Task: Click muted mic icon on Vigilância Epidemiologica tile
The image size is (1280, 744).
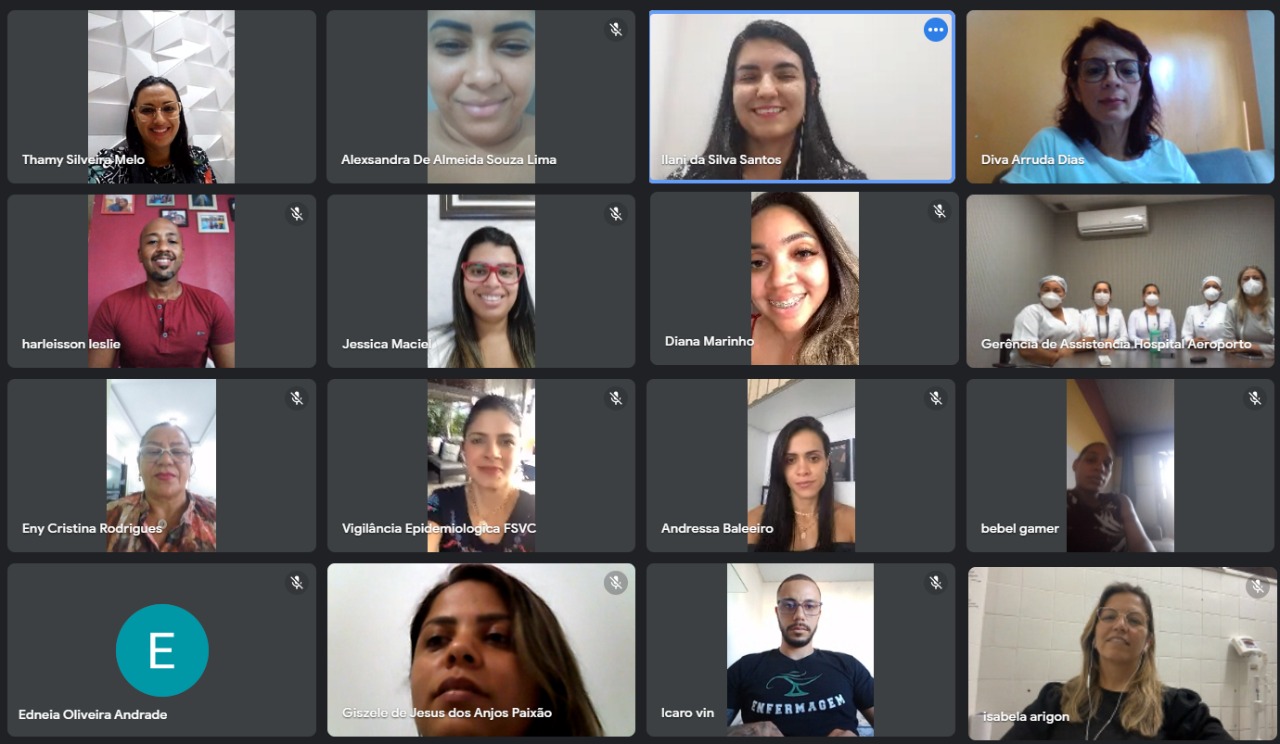Action: tap(616, 398)
